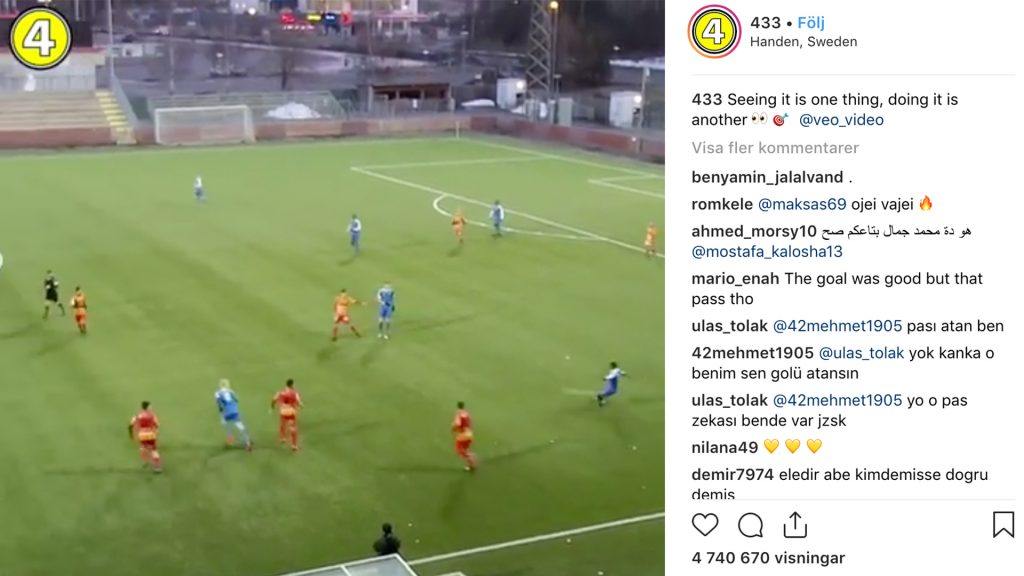Open benyamin_jalalvand's profile
This screenshot has width=1024, height=576.
tap(767, 177)
